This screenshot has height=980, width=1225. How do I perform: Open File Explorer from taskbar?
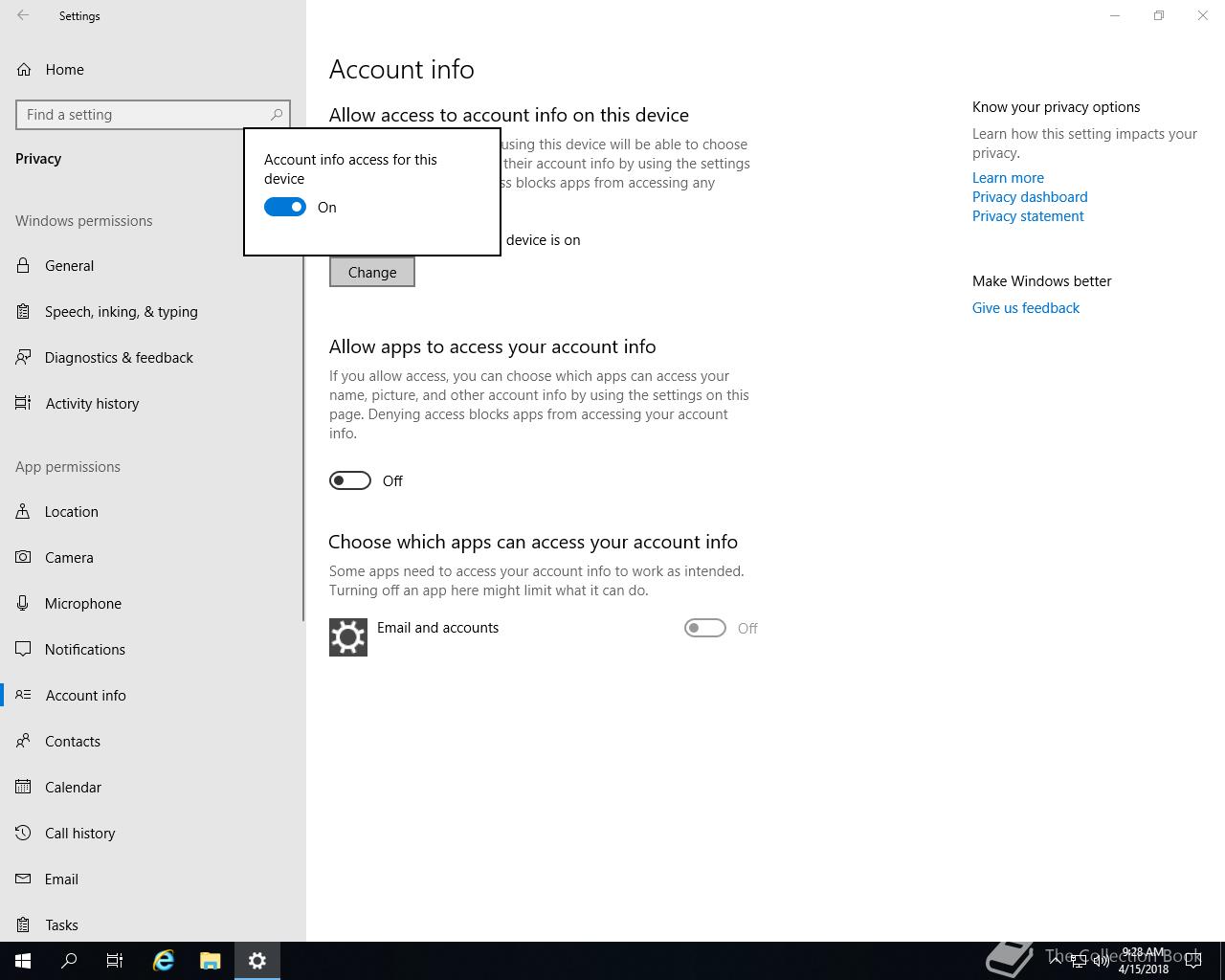(x=211, y=961)
